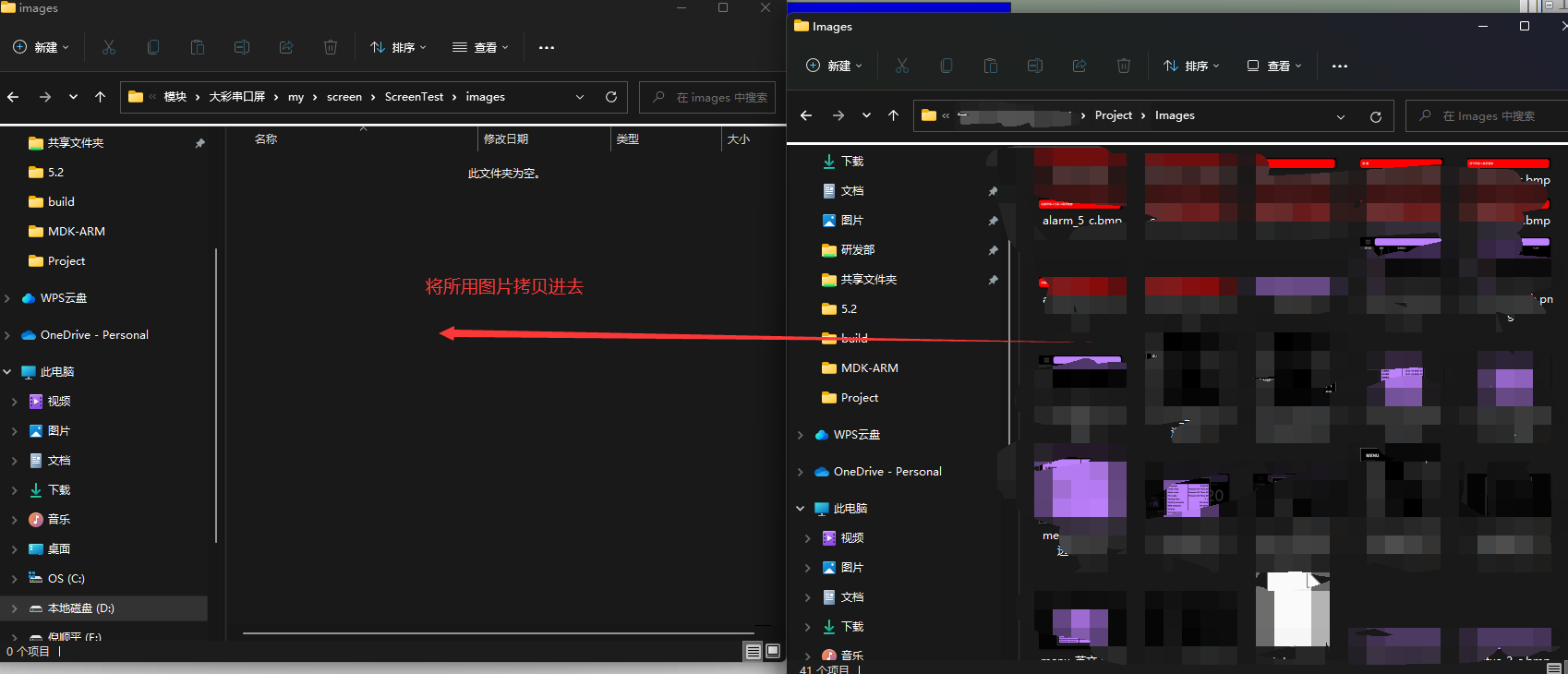Open the 排序 sort menu in the right Images window
Image resolution: width=1568 pixels, height=674 pixels.
1191,66
